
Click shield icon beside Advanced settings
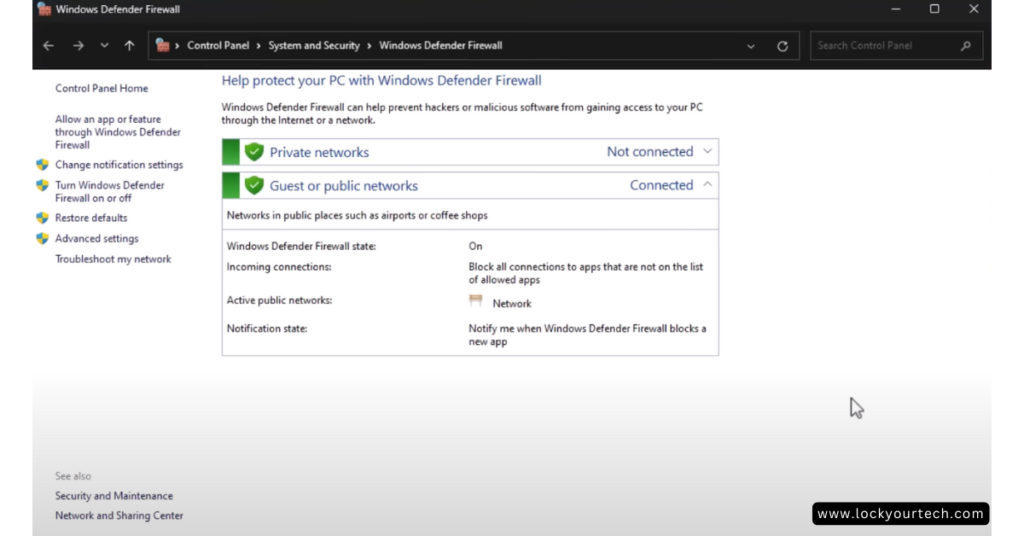[42, 238]
